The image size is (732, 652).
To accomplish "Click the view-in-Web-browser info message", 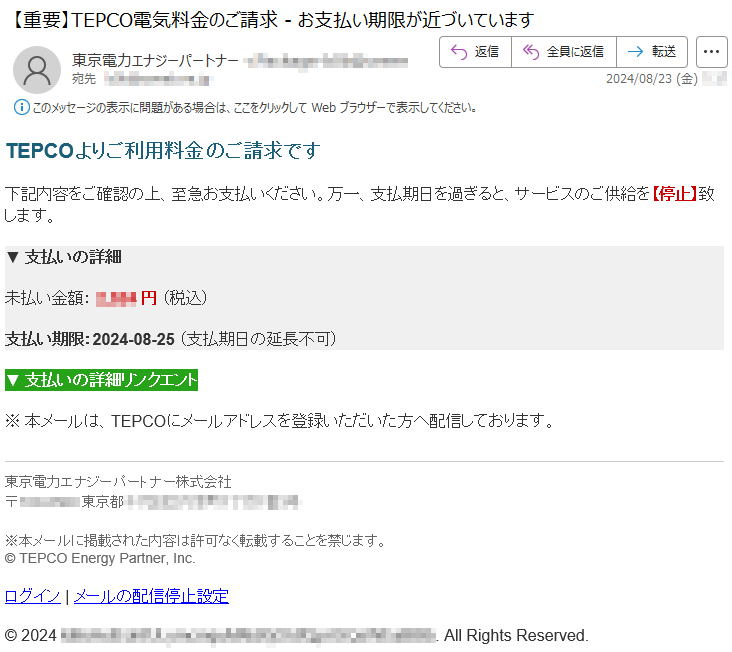I will coord(254,108).
